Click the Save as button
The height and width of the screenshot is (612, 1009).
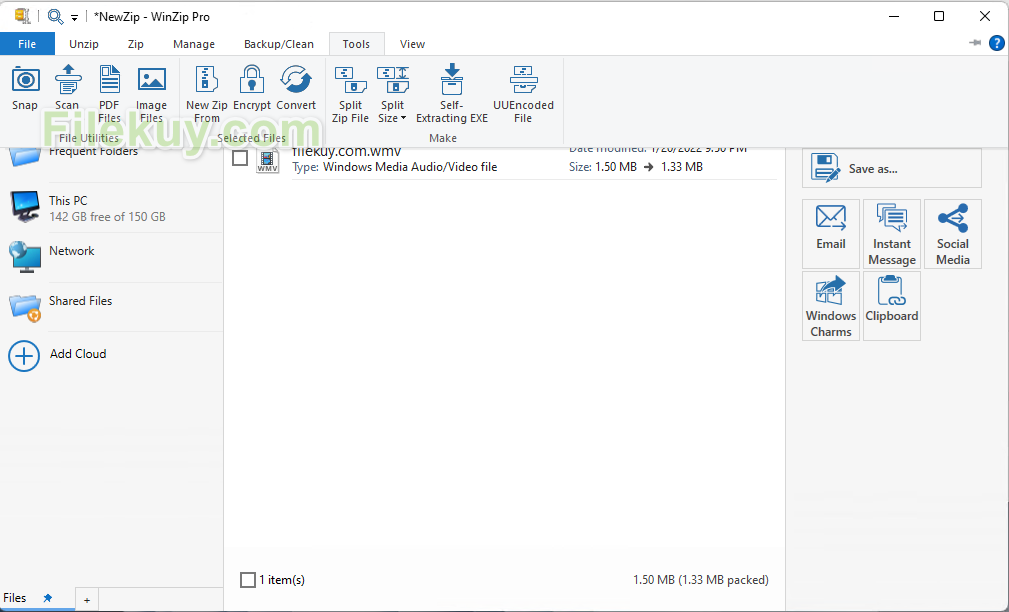click(891, 169)
